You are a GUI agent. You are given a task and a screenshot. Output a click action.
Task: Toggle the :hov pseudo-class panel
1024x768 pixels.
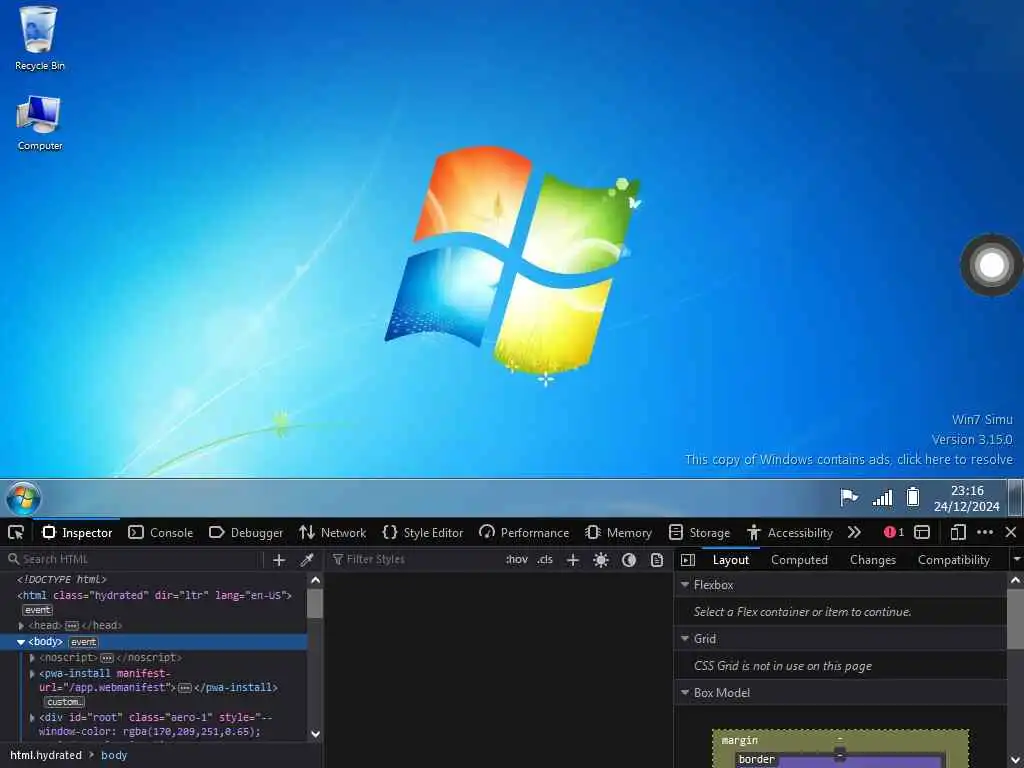click(x=517, y=559)
